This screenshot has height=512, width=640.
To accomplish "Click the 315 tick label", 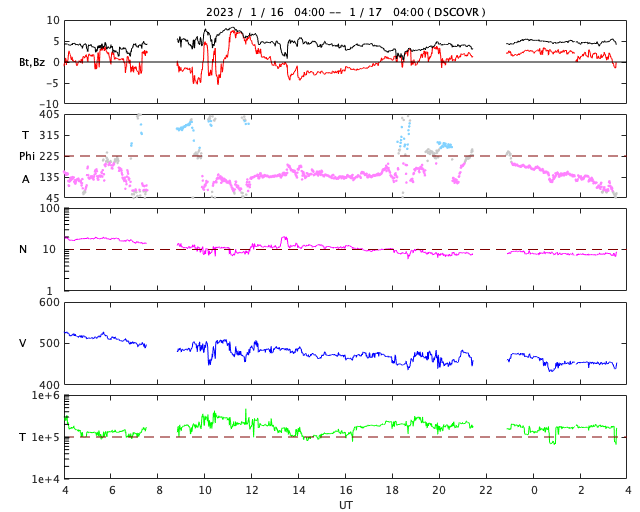I will (49, 135).
